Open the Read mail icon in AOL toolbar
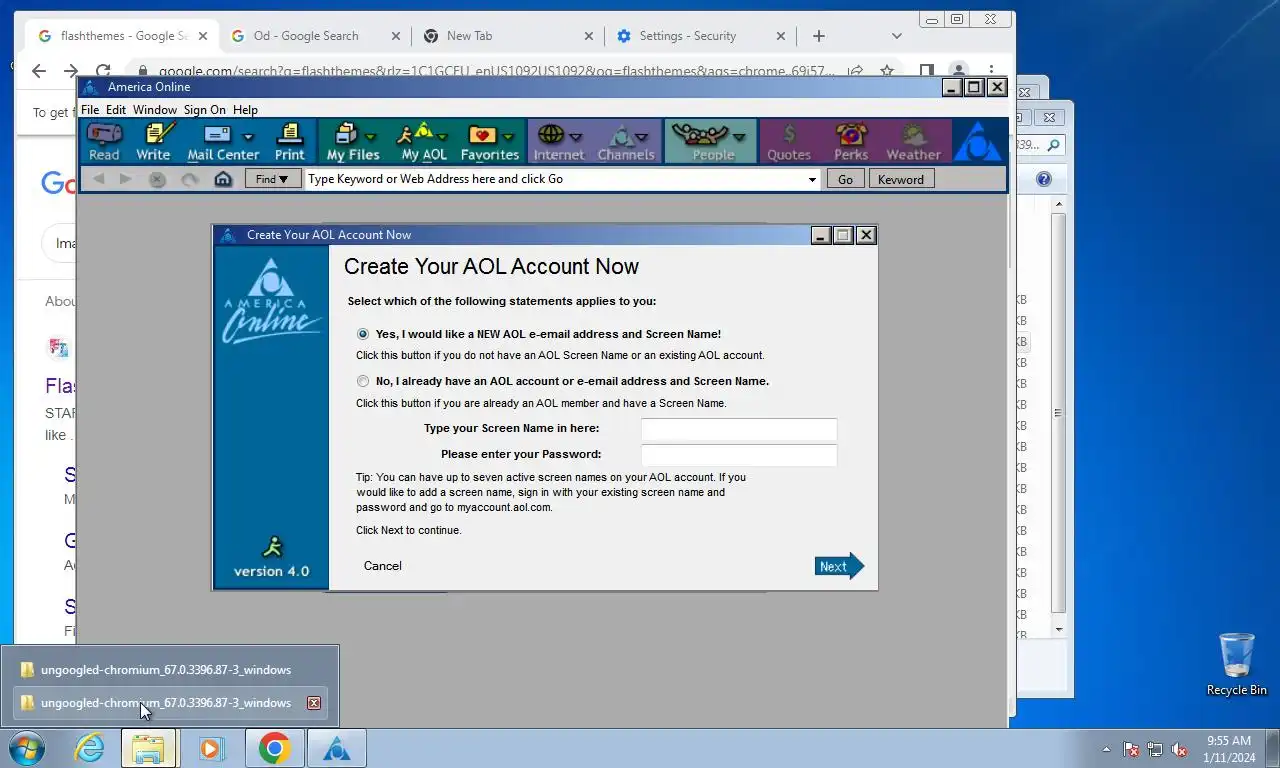The height and width of the screenshot is (768, 1280). point(104,142)
